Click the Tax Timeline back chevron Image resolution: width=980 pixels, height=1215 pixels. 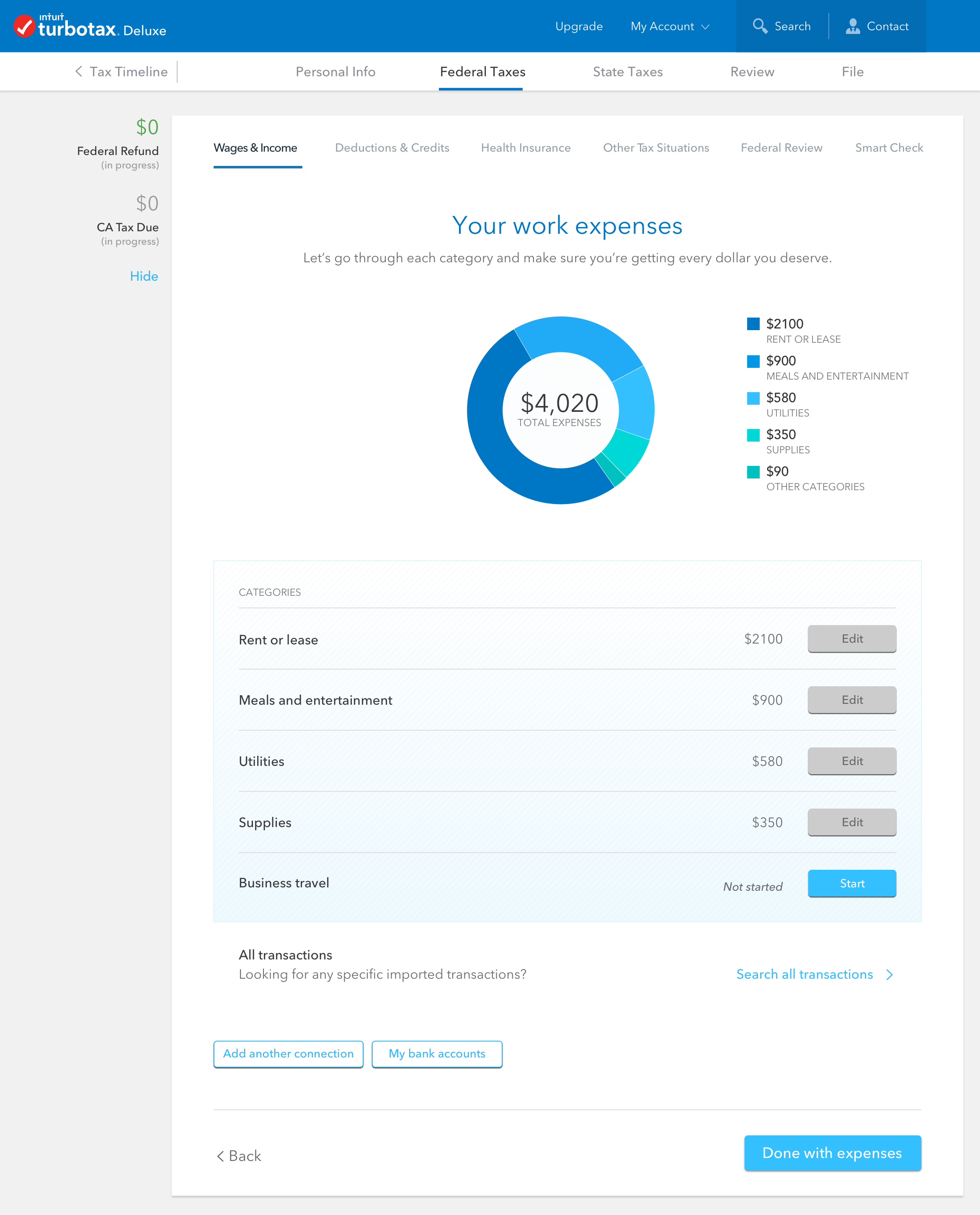(79, 72)
